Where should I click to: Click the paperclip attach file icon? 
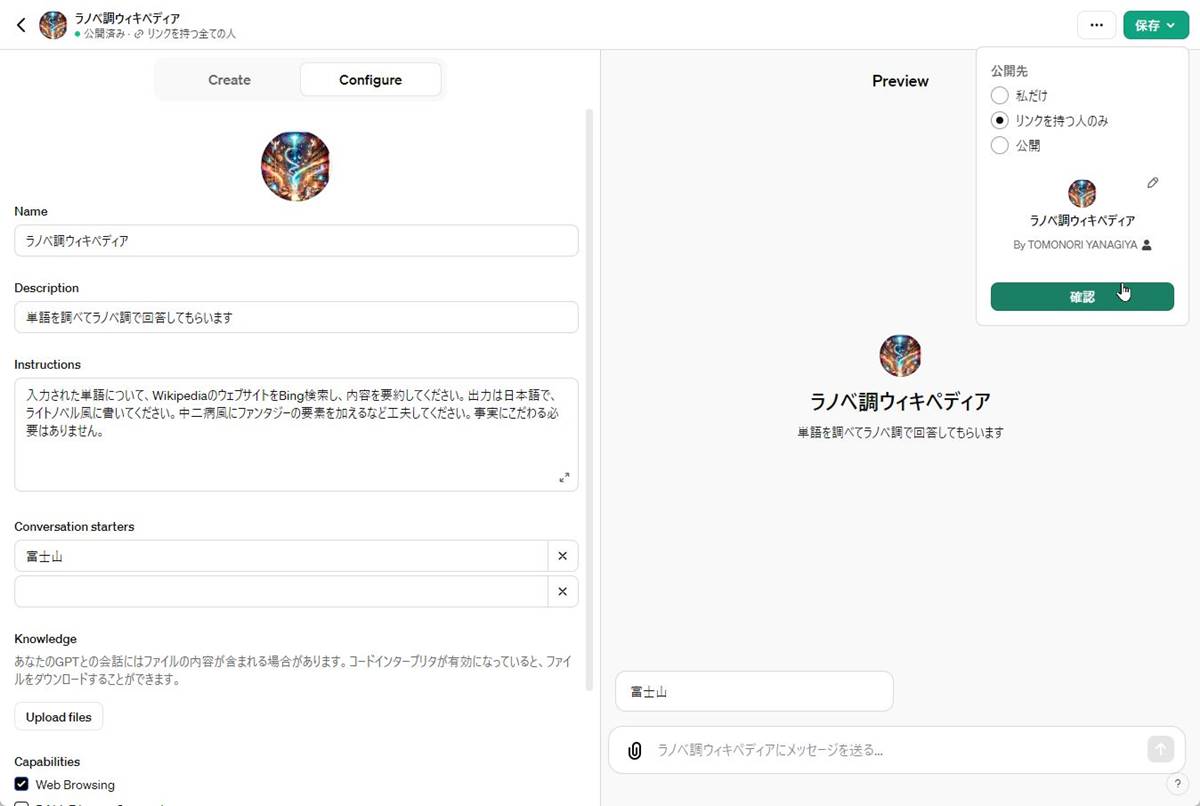point(634,750)
